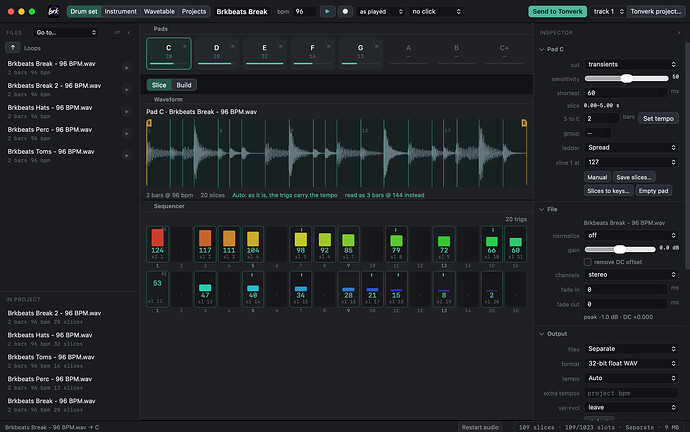Select empty pad C+

click(x=504, y=54)
